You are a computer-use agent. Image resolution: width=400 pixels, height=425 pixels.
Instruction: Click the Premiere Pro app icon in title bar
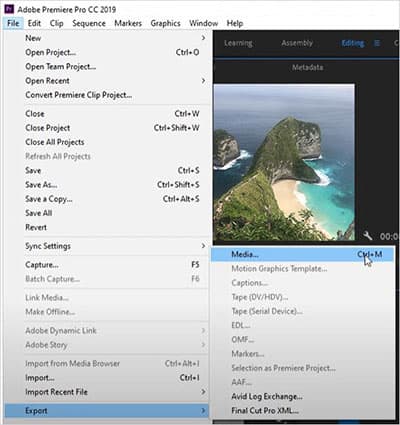point(9,9)
